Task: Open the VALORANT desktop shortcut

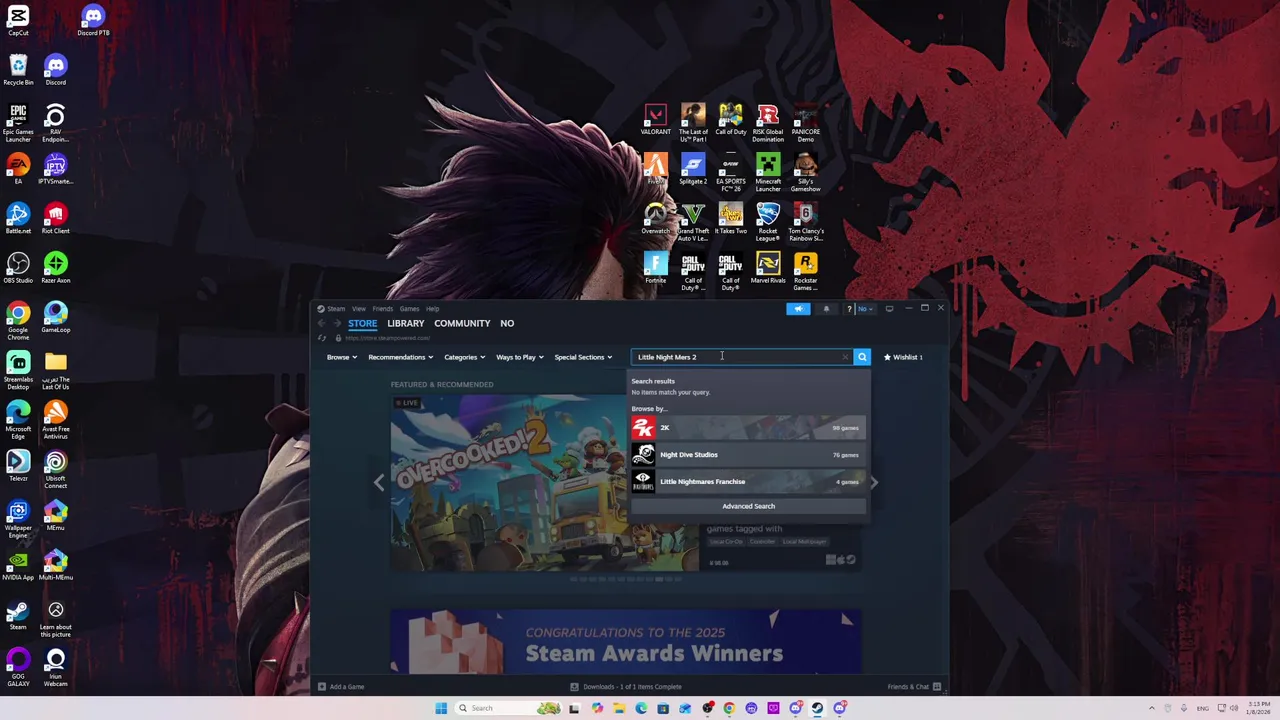Action: (656, 120)
